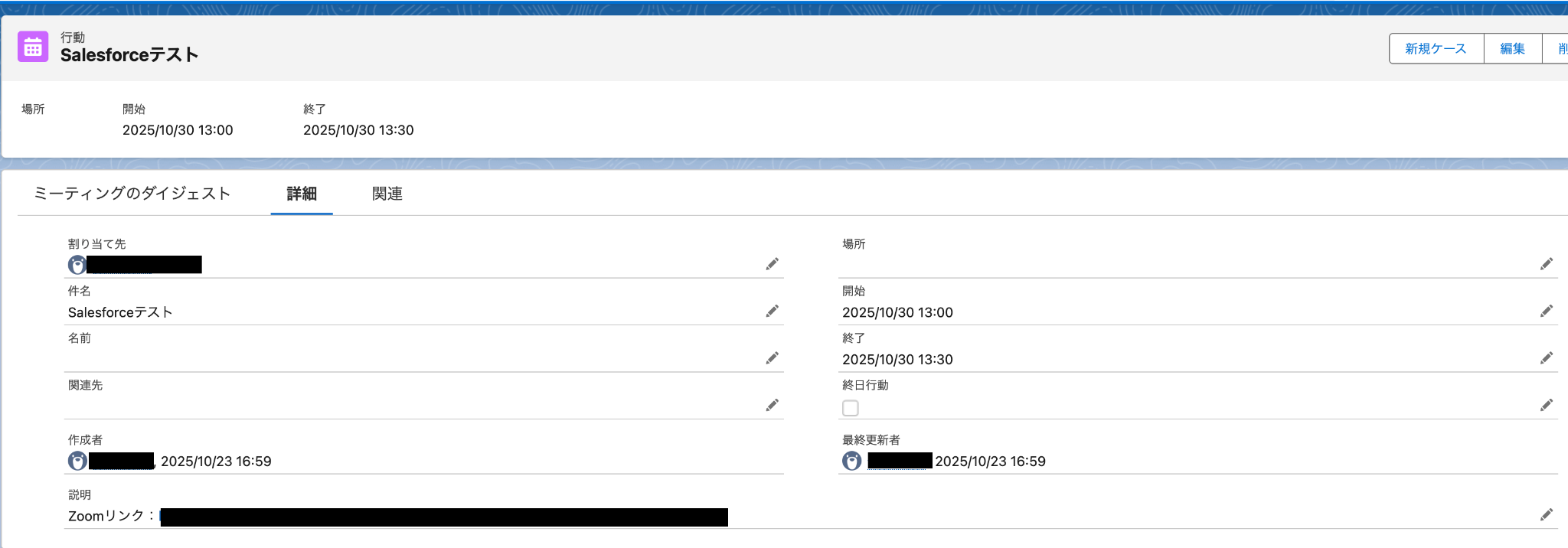Click the record title Salesforceテスト in header

coord(129,55)
